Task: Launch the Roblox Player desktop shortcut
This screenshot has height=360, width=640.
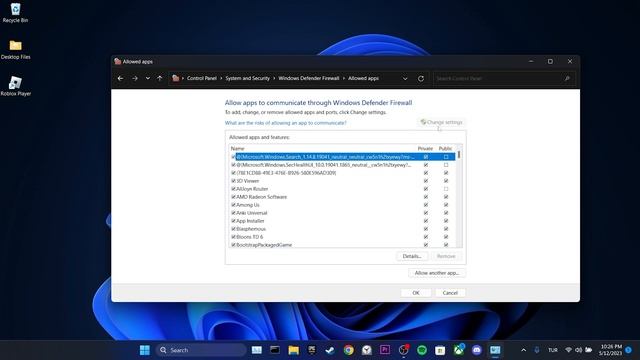Action: 16,86
